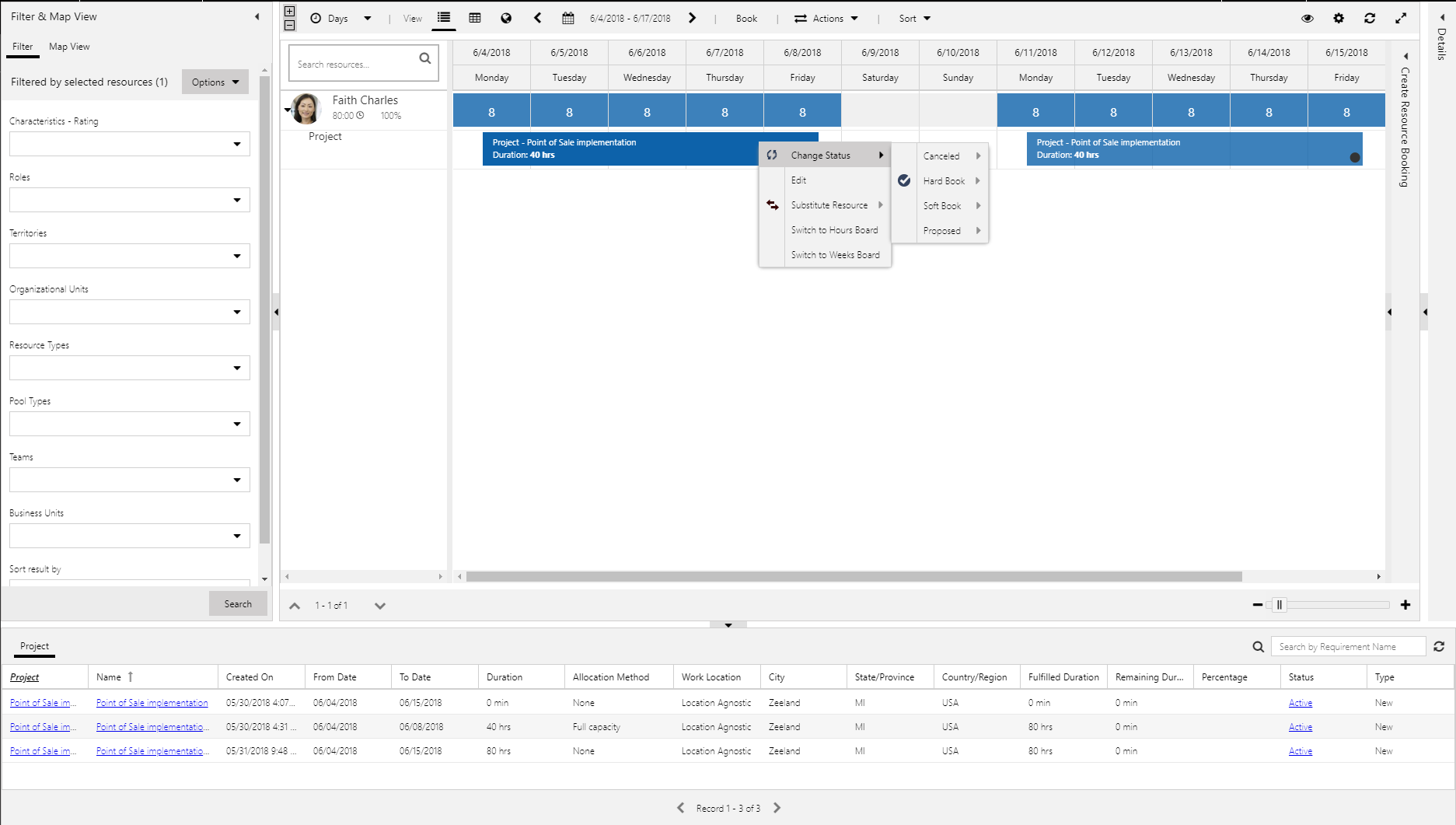Go to previous date range arrow
This screenshot has width=1456, height=825.
pos(537,18)
